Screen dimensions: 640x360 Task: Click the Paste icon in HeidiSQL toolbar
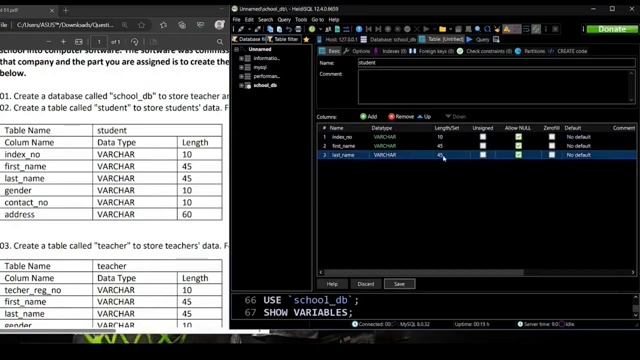[280, 29]
